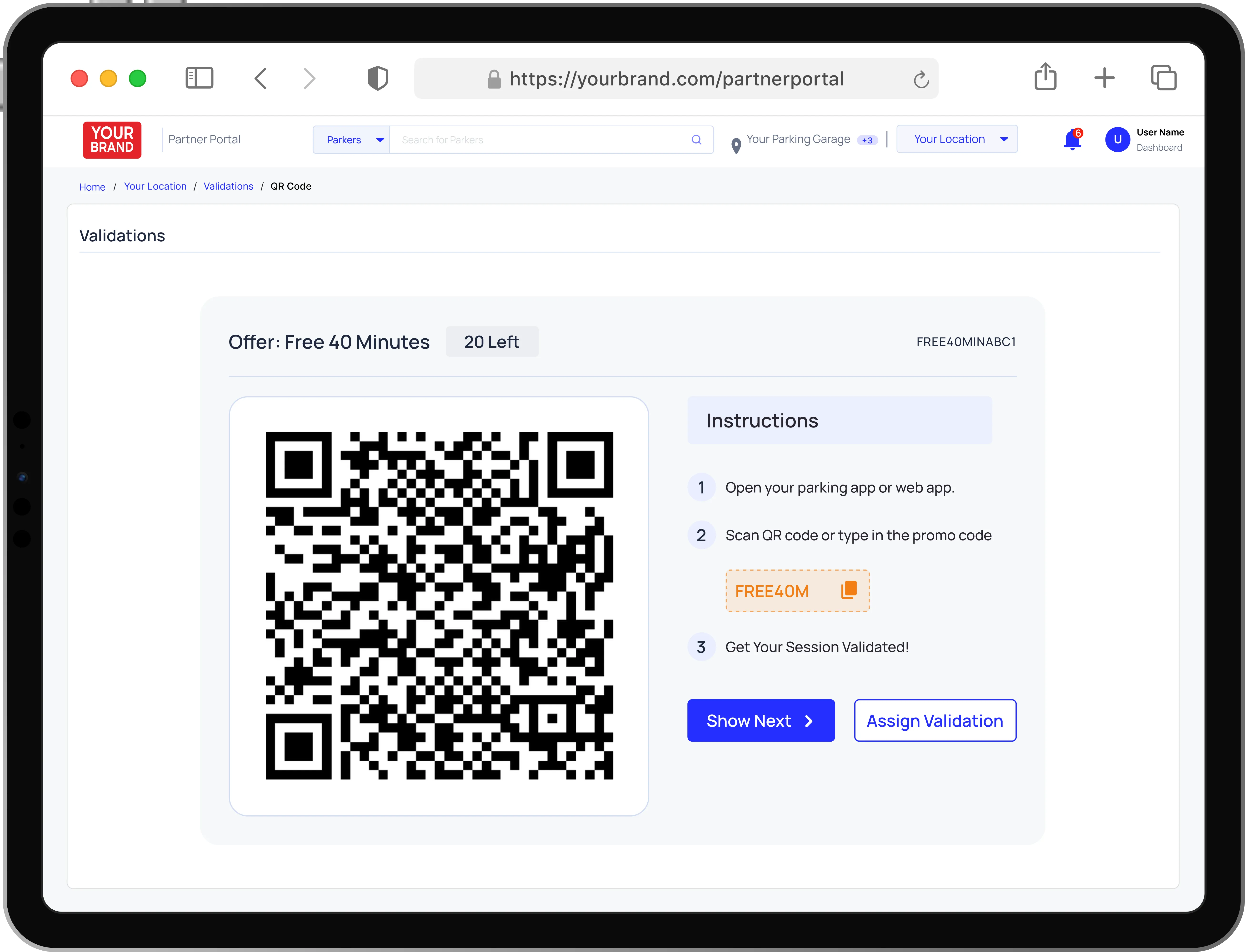Click the Show Next button
This screenshot has height=952, width=1245.
click(x=760, y=720)
